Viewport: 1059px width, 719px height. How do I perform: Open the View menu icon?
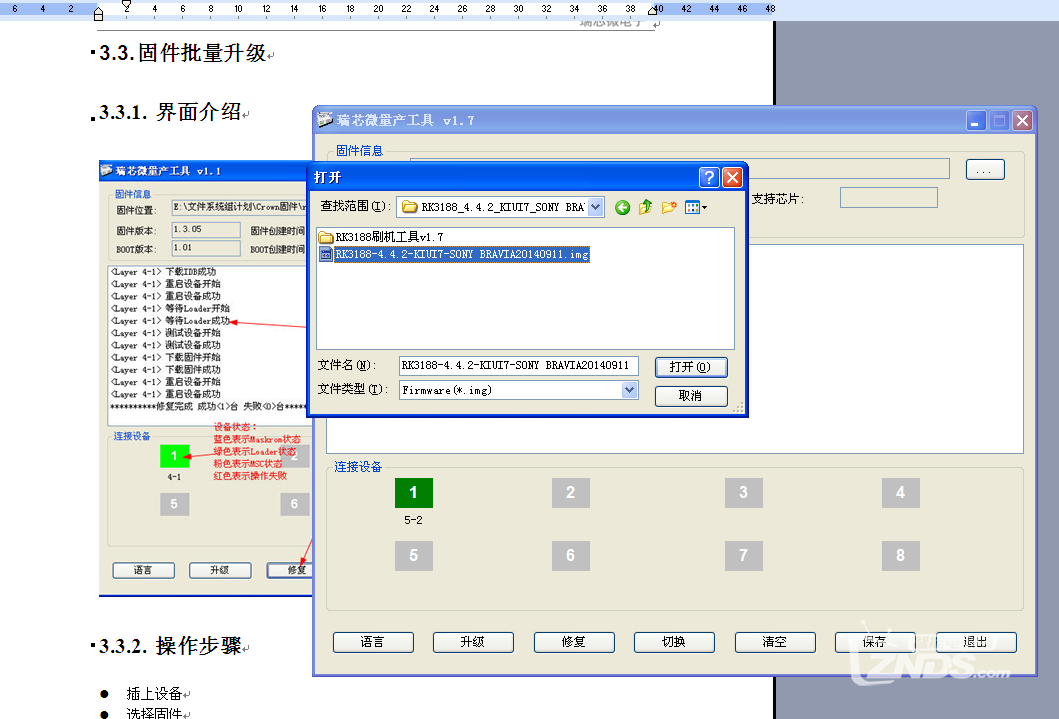pos(696,207)
